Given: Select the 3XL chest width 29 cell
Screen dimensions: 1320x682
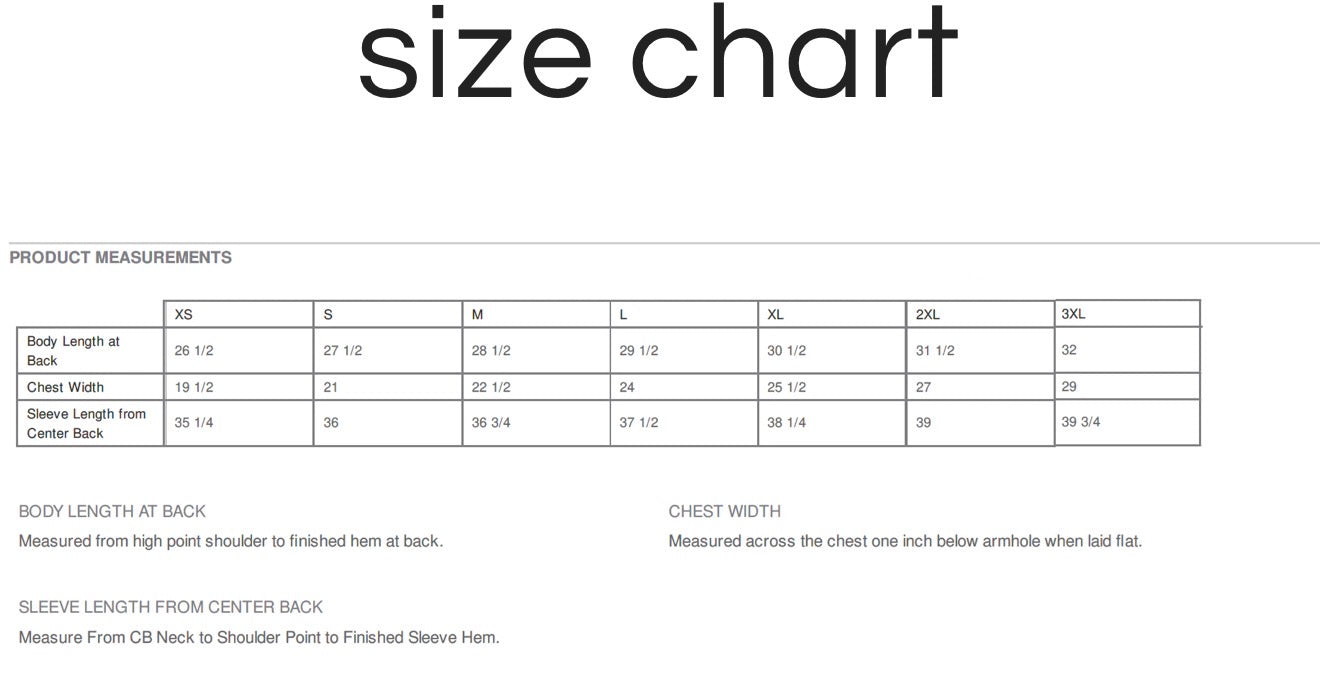Looking at the screenshot, I should pyautogui.click(x=1128, y=386).
